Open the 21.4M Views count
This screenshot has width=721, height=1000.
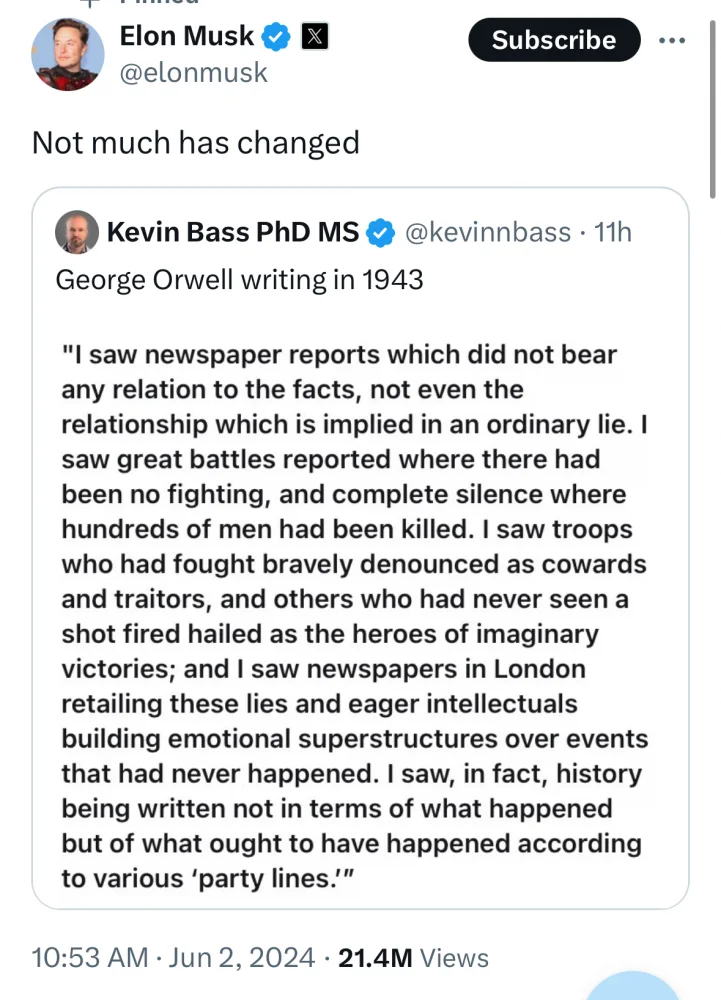click(x=413, y=957)
